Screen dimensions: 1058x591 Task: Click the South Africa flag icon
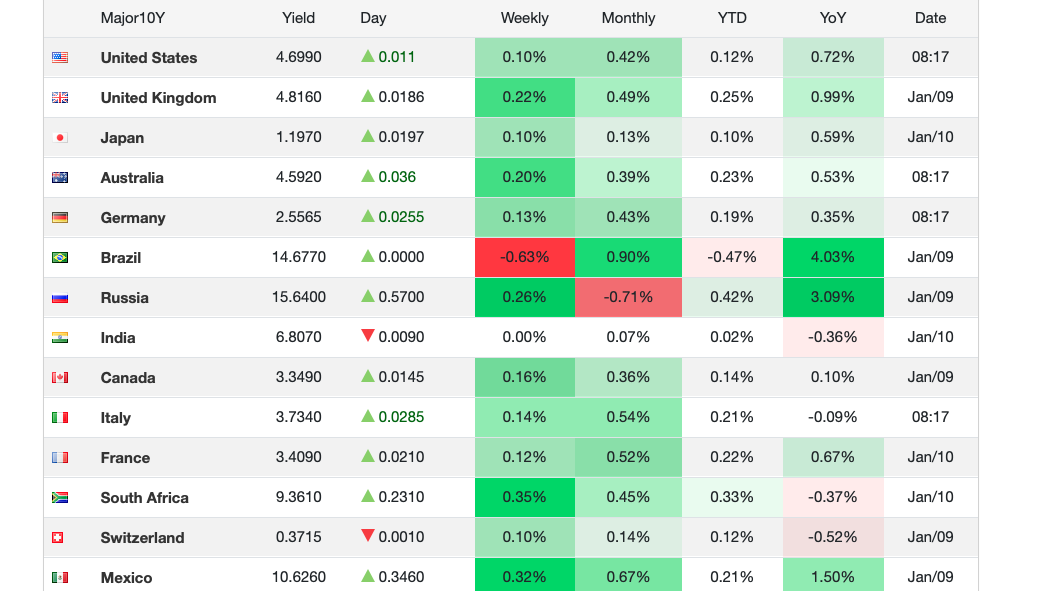(60, 497)
